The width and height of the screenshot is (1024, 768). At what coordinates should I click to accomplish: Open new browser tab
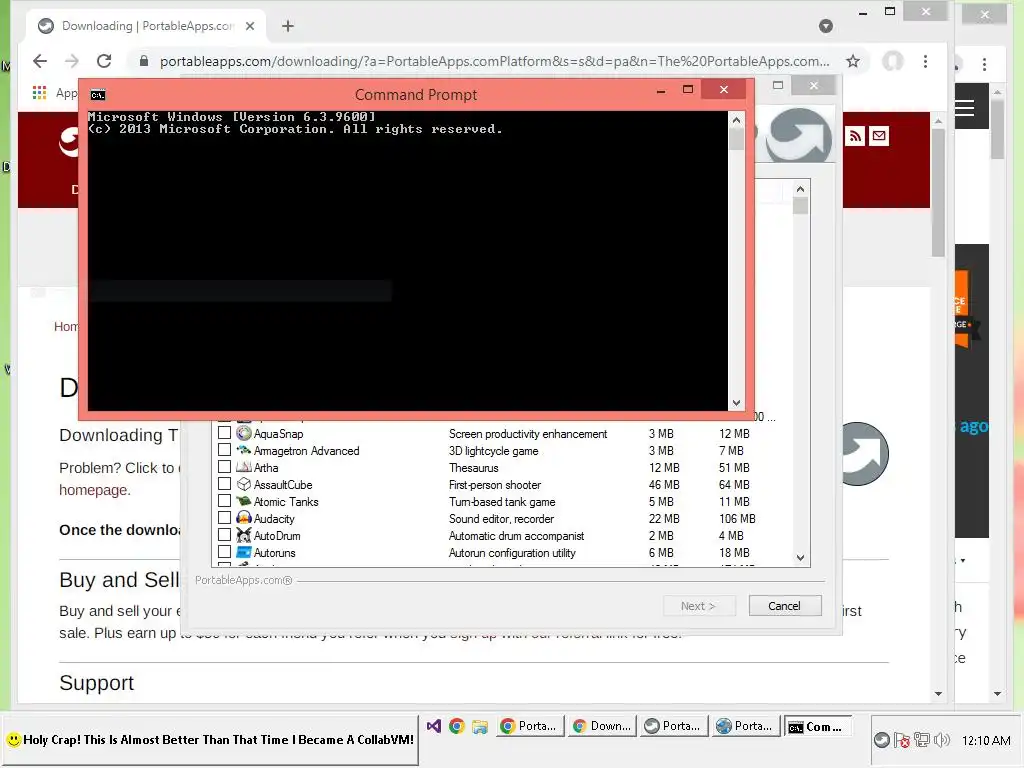(x=288, y=26)
